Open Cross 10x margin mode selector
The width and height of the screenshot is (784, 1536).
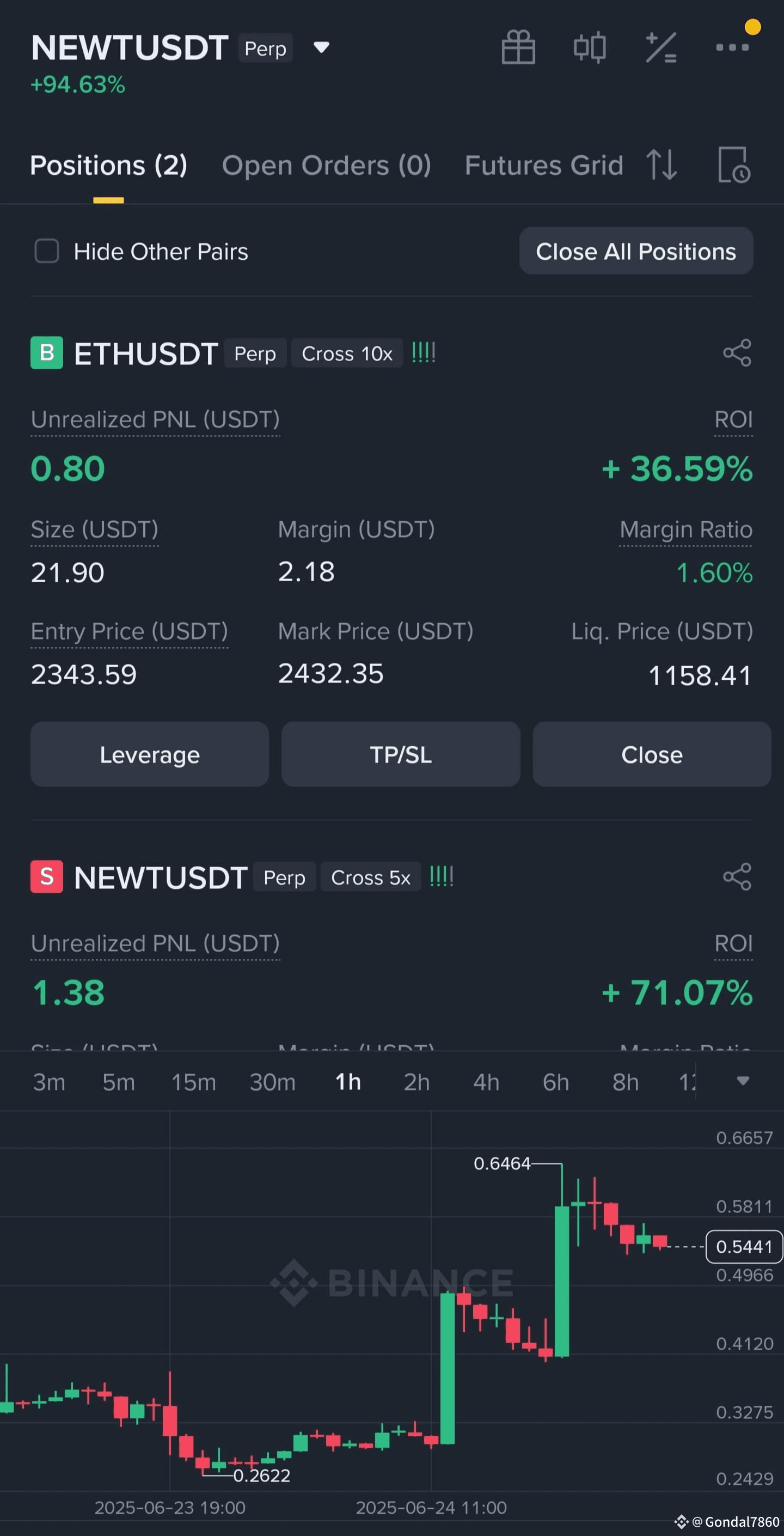click(347, 353)
